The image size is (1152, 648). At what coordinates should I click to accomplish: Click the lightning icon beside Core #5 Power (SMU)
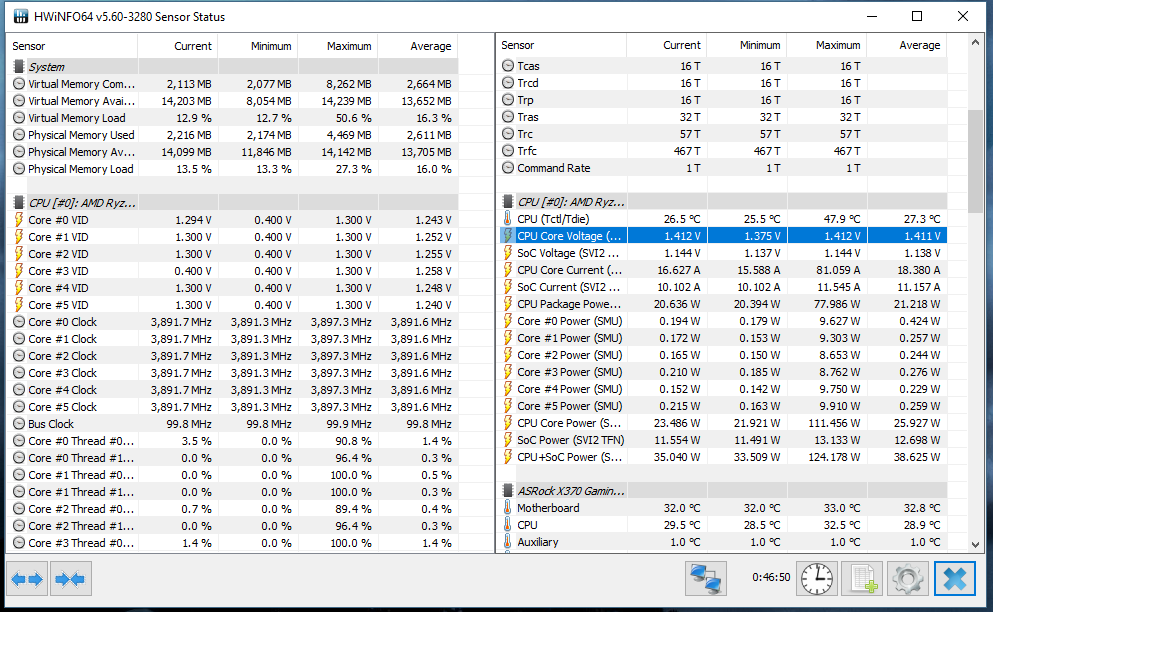[508, 406]
